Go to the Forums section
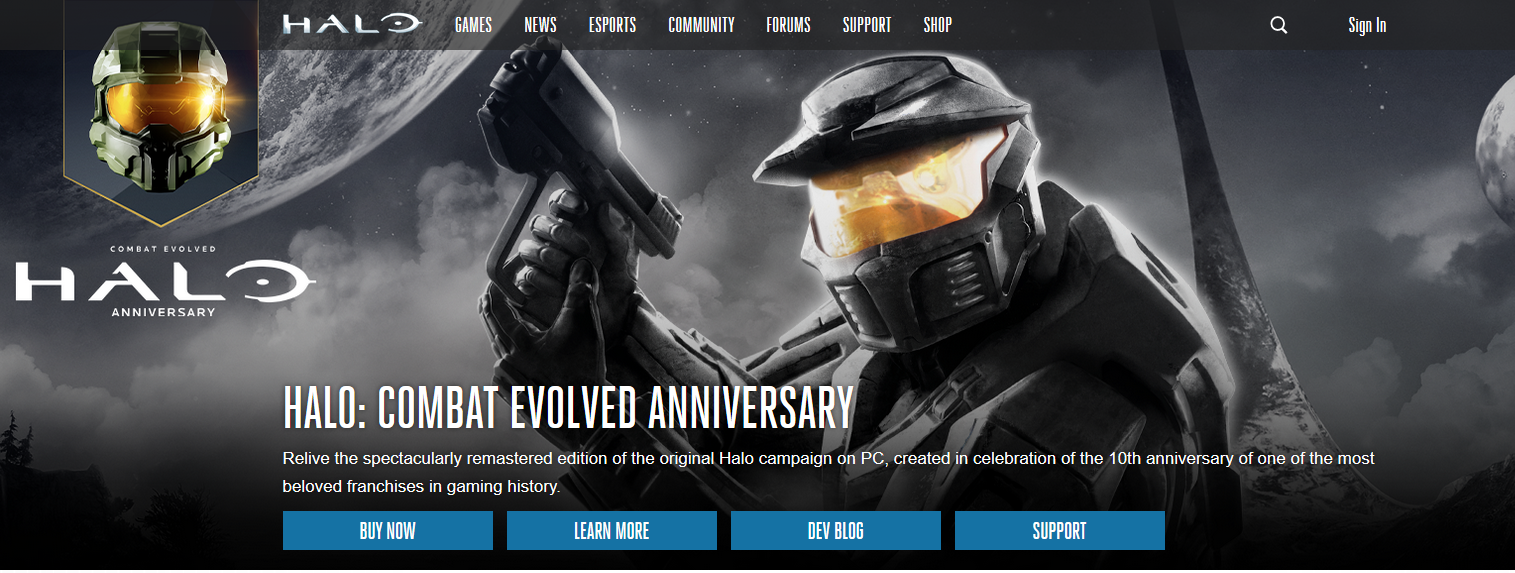 pyautogui.click(x=788, y=25)
